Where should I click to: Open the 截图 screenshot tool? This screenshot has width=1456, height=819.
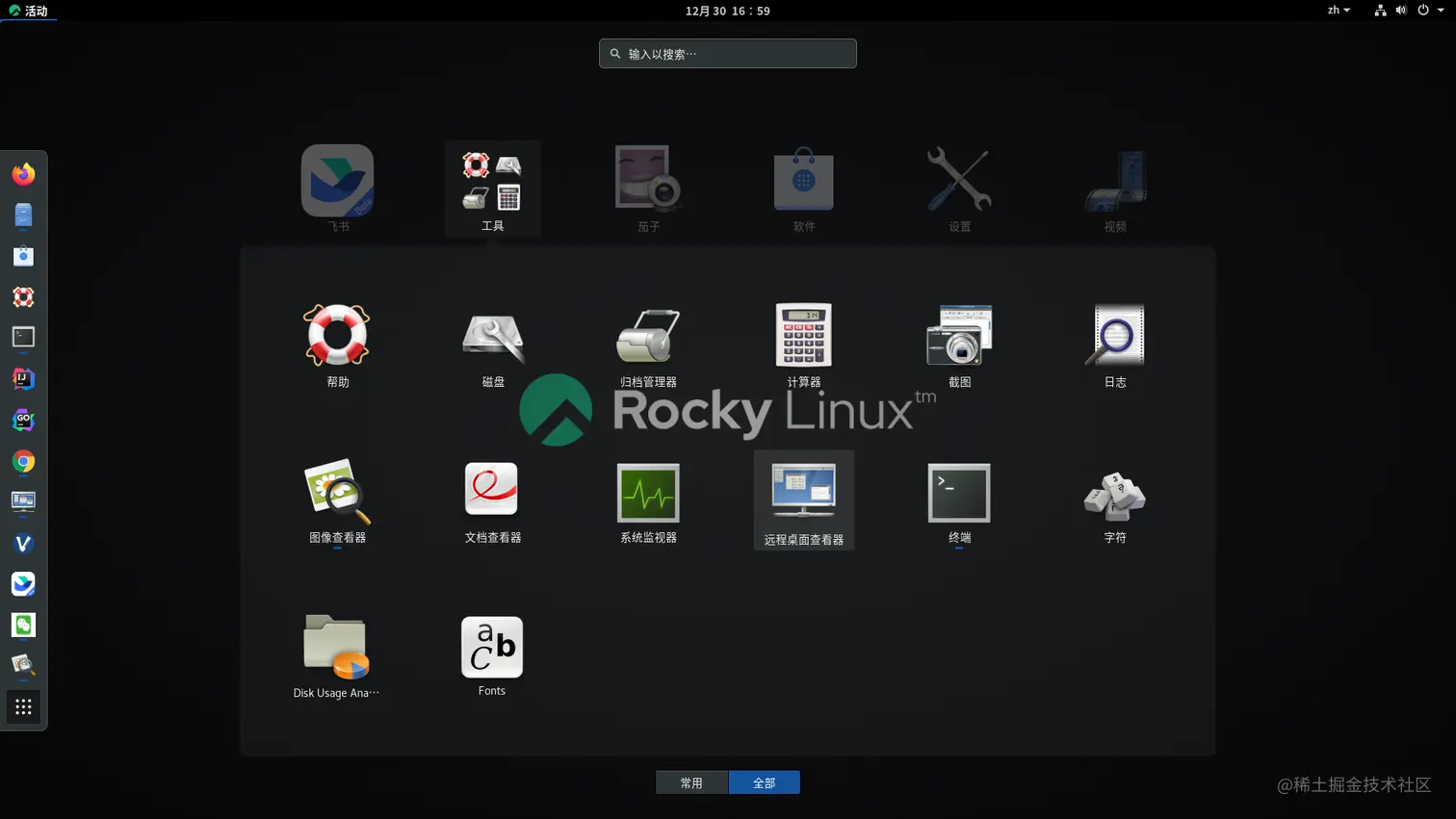tap(959, 345)
